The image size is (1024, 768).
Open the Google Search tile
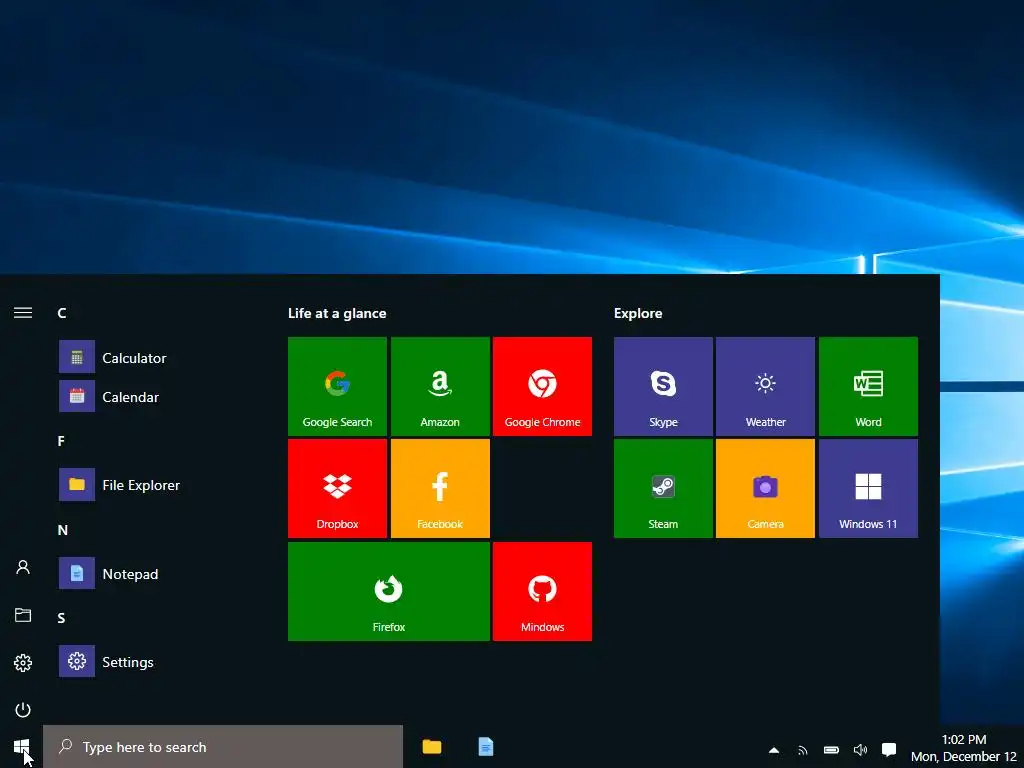pos(337,386)
